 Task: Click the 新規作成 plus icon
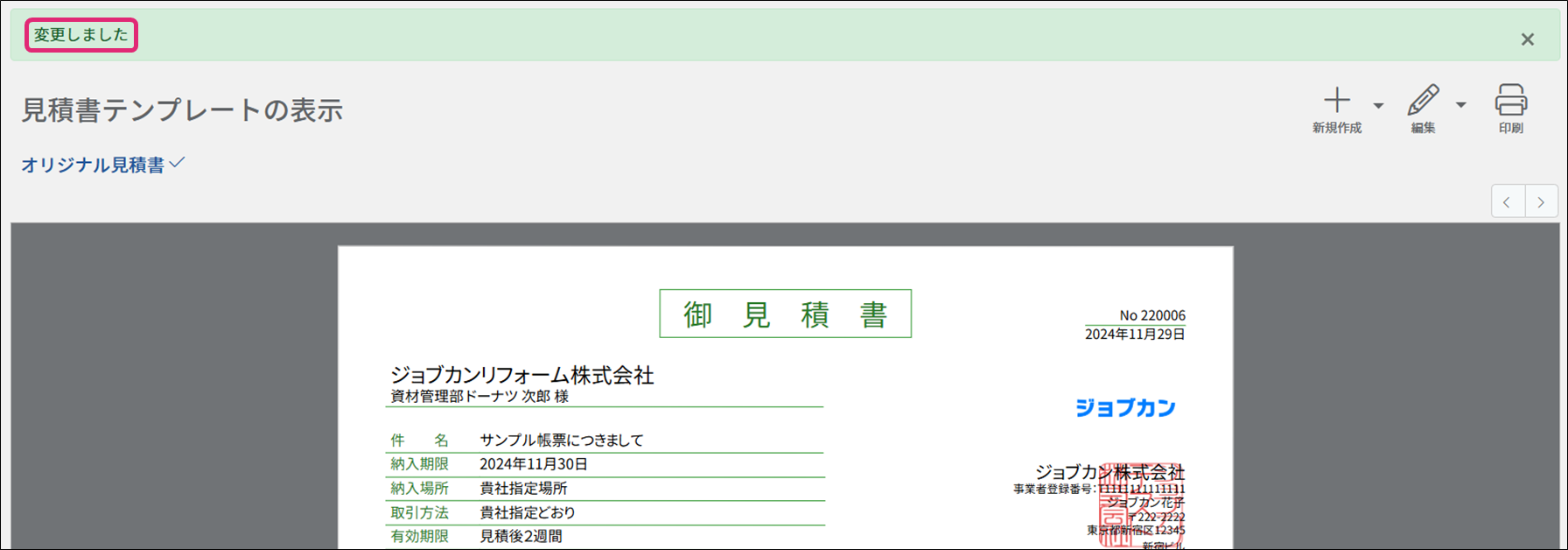[x=1336, y=101]
